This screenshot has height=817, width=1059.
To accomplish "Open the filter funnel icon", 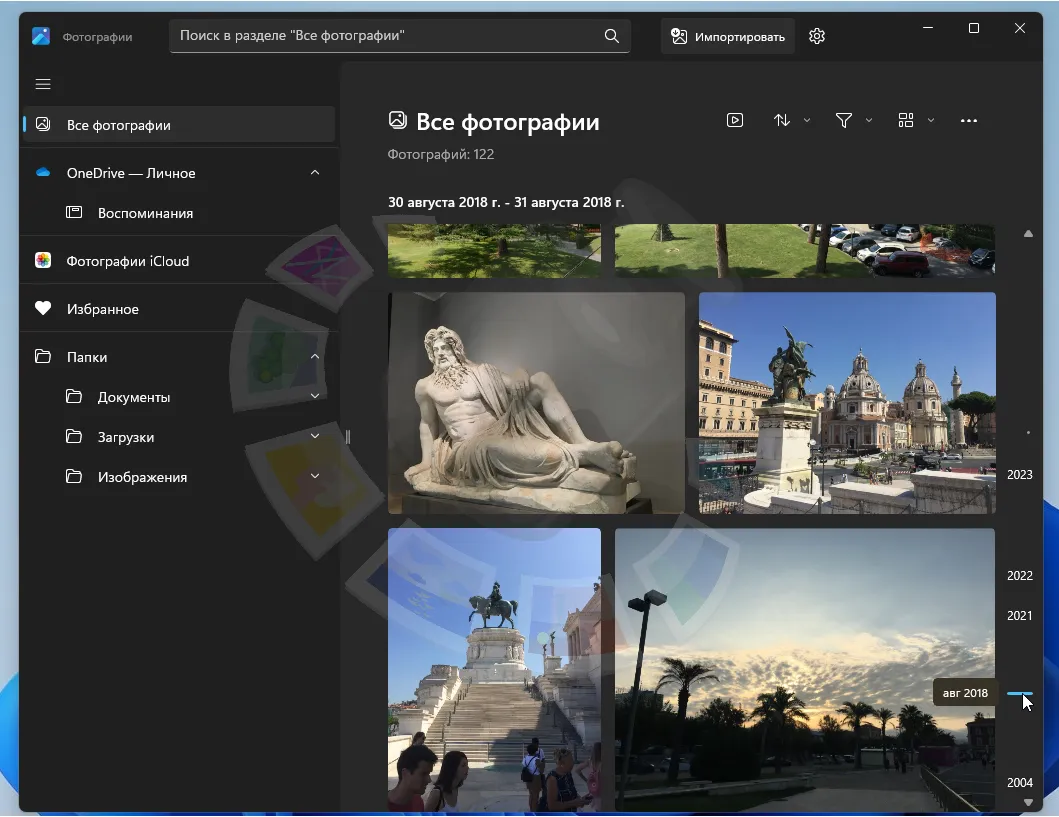I will pyautogui.click(x=845, y=120).
